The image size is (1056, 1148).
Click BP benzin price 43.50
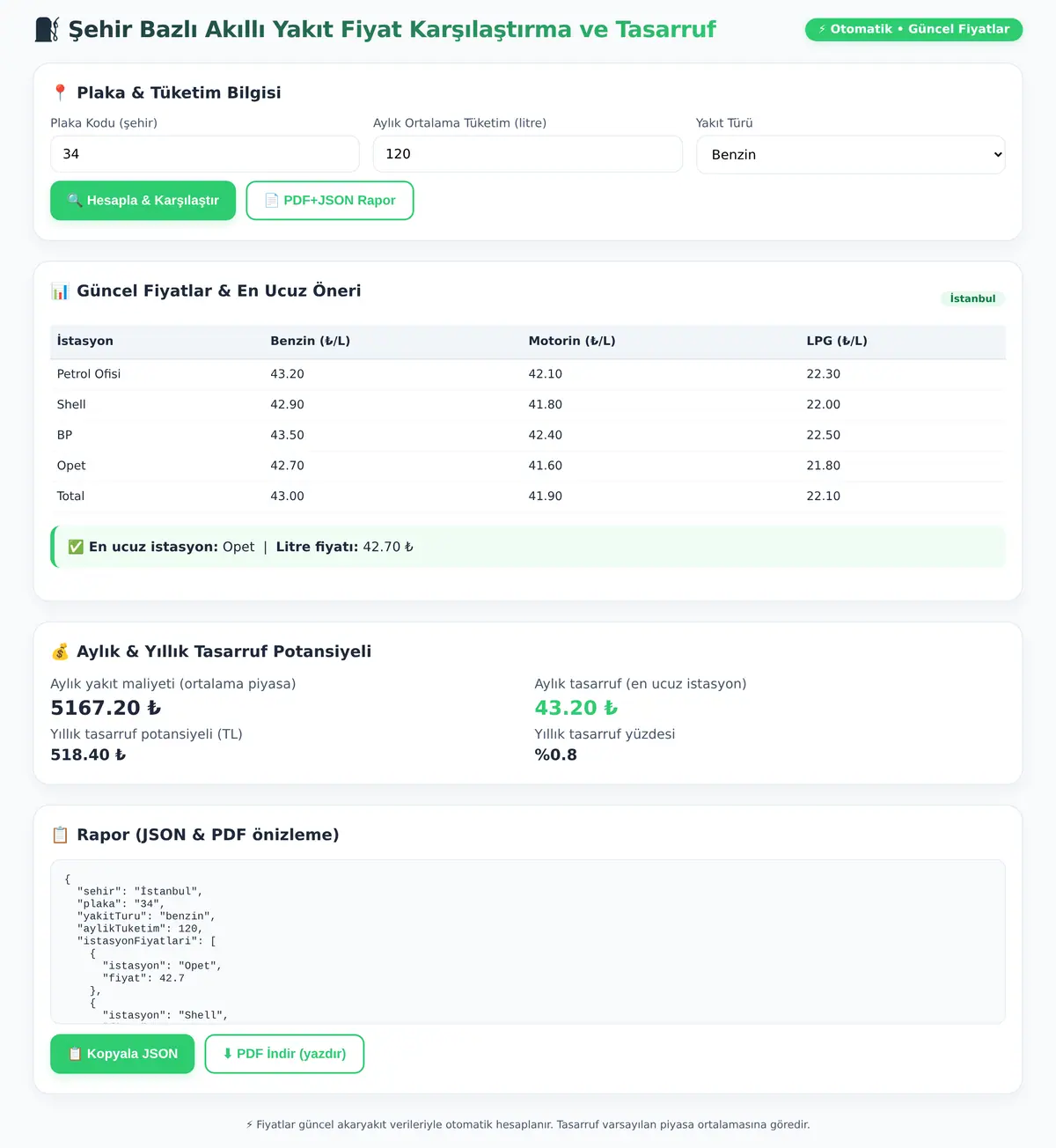(x=287, y=435)
